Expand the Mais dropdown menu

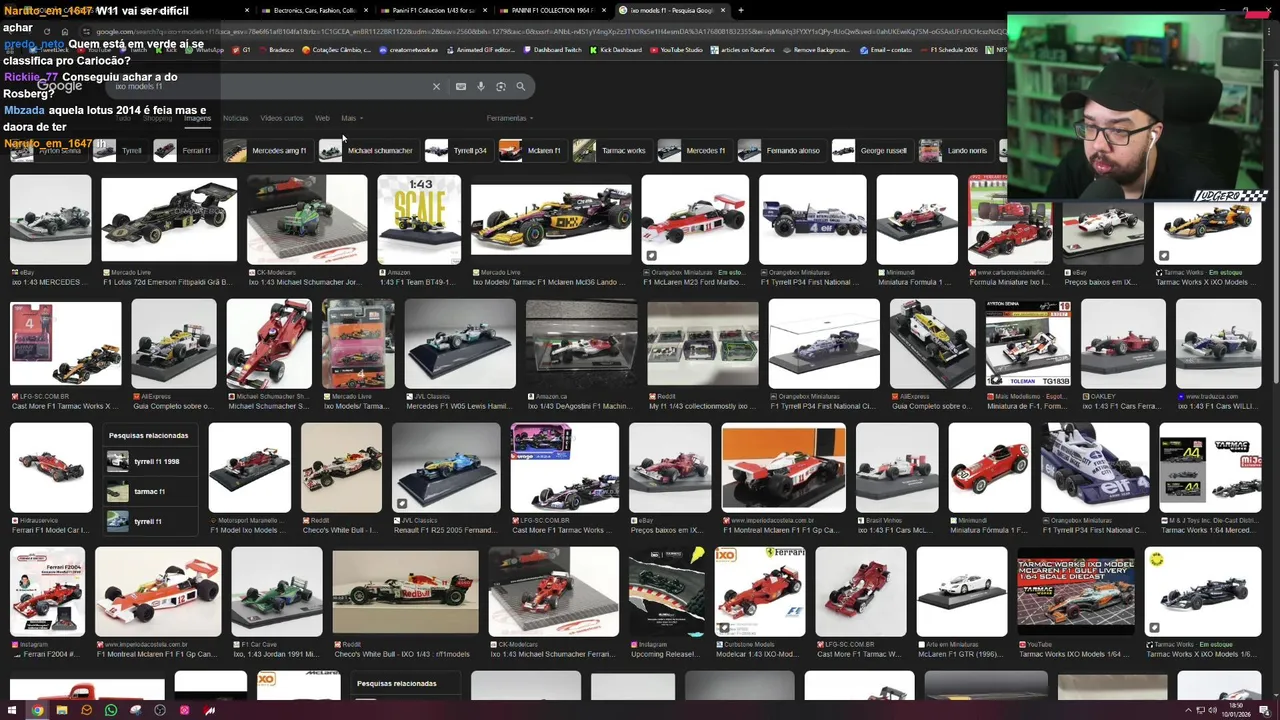(x=351, y=118)
